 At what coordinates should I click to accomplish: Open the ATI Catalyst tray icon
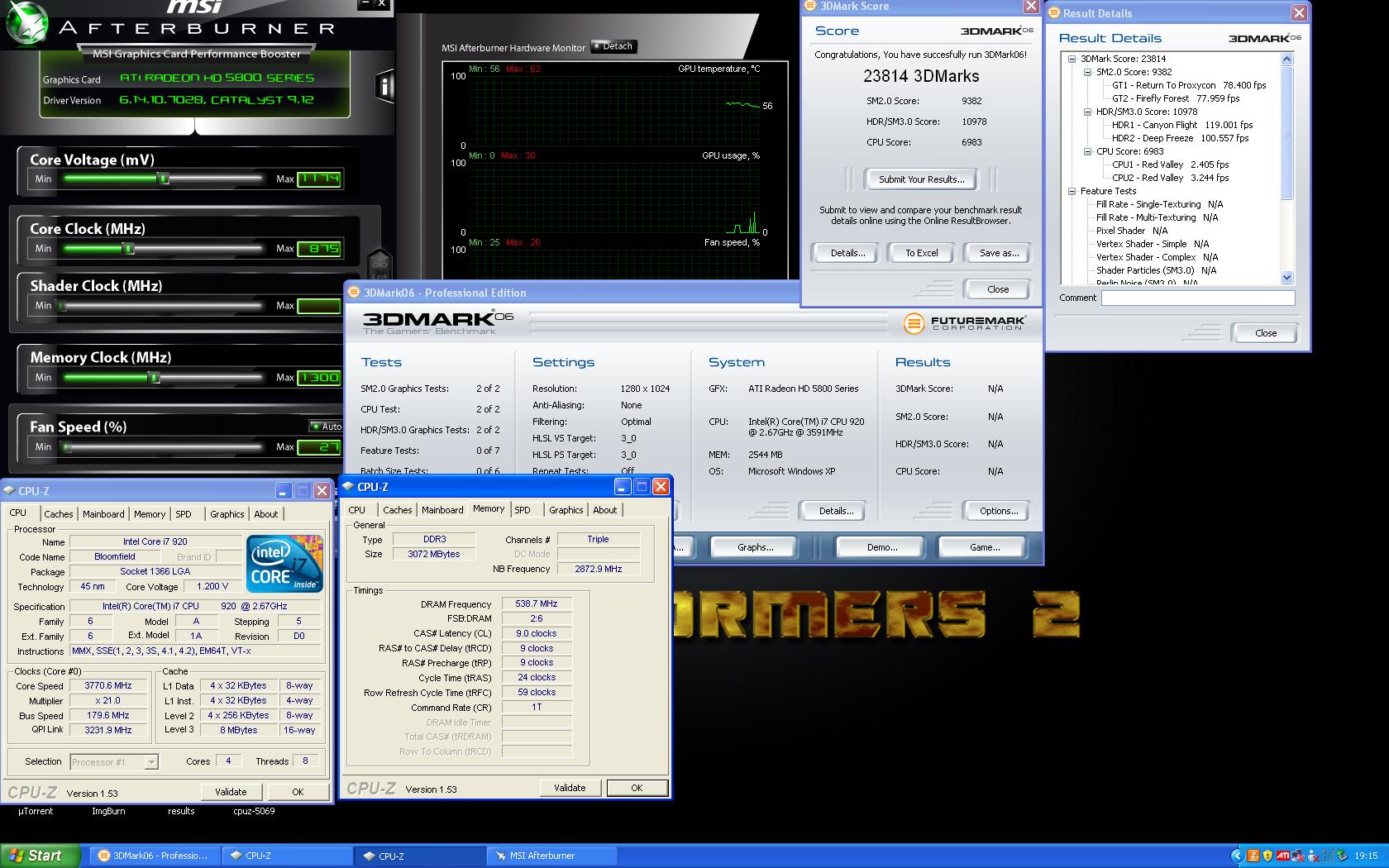pyautogui.click(x=1283, y=856)
